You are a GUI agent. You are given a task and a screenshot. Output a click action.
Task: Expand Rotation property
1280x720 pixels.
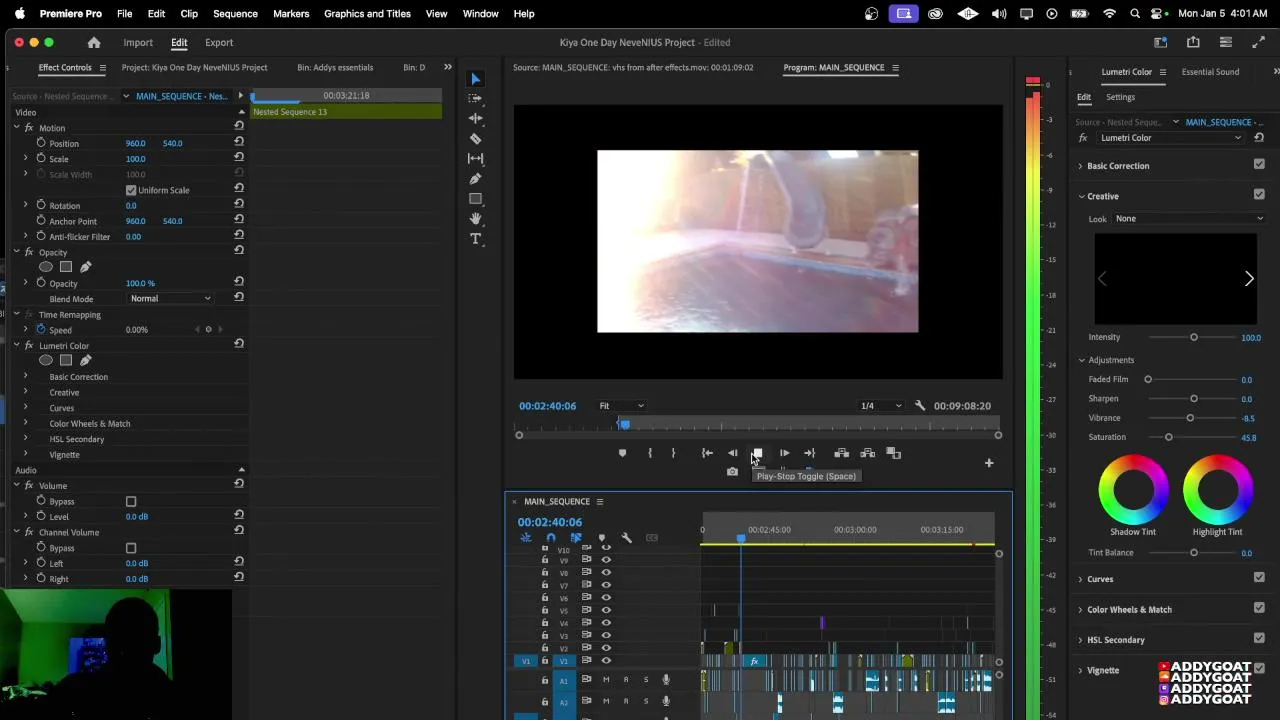(x=26, y=205)
